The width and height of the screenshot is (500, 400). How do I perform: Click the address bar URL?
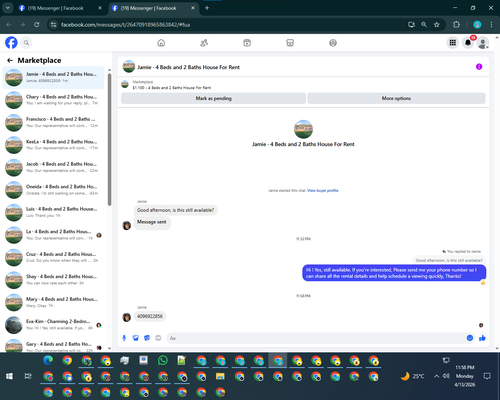pos(125,25)
